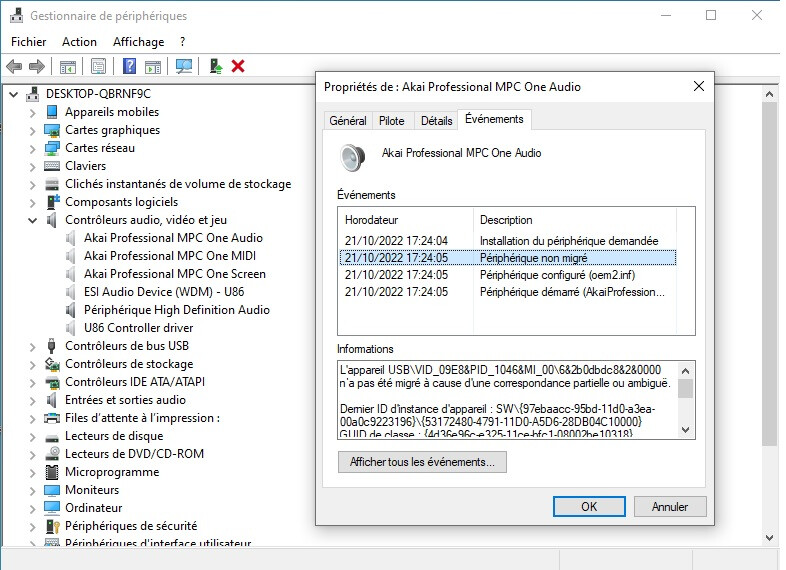Click the Lecteurs de DVD/CD-ROM icon
Screen dimensions: 786x570
pos(52,454)
